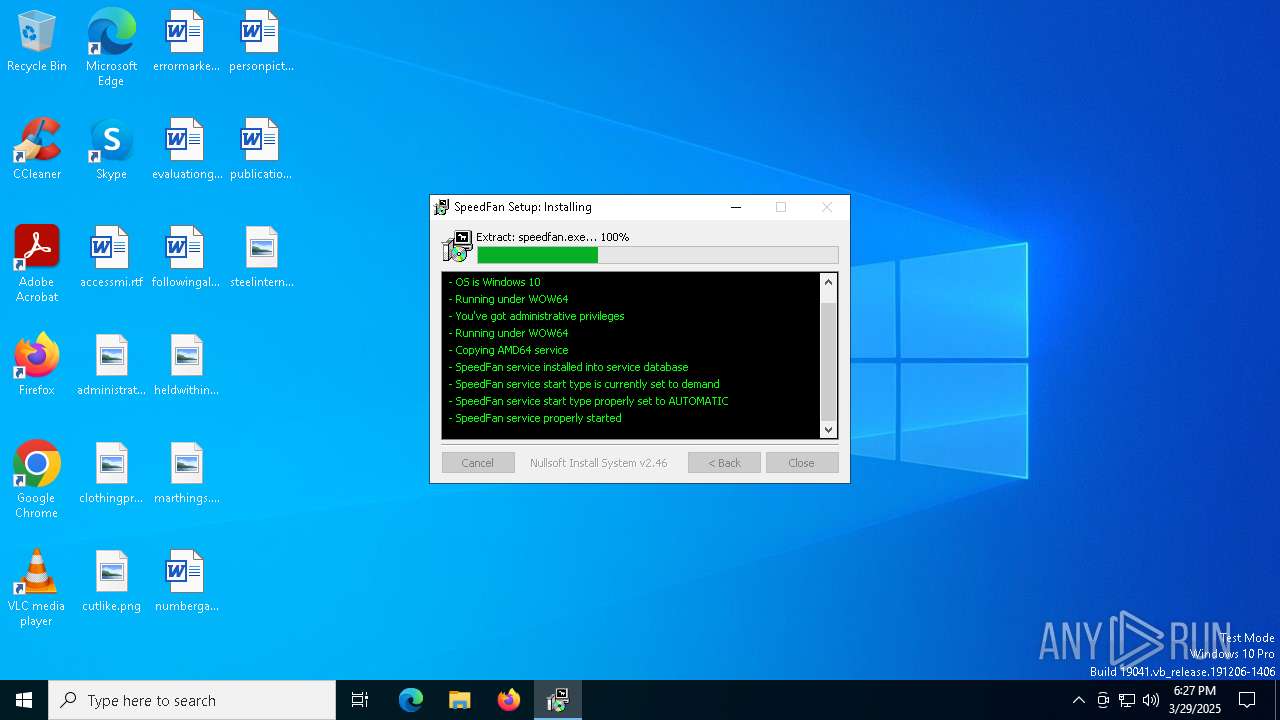Click the Type here to search box

pyautogui.click(x=192, y=700)
